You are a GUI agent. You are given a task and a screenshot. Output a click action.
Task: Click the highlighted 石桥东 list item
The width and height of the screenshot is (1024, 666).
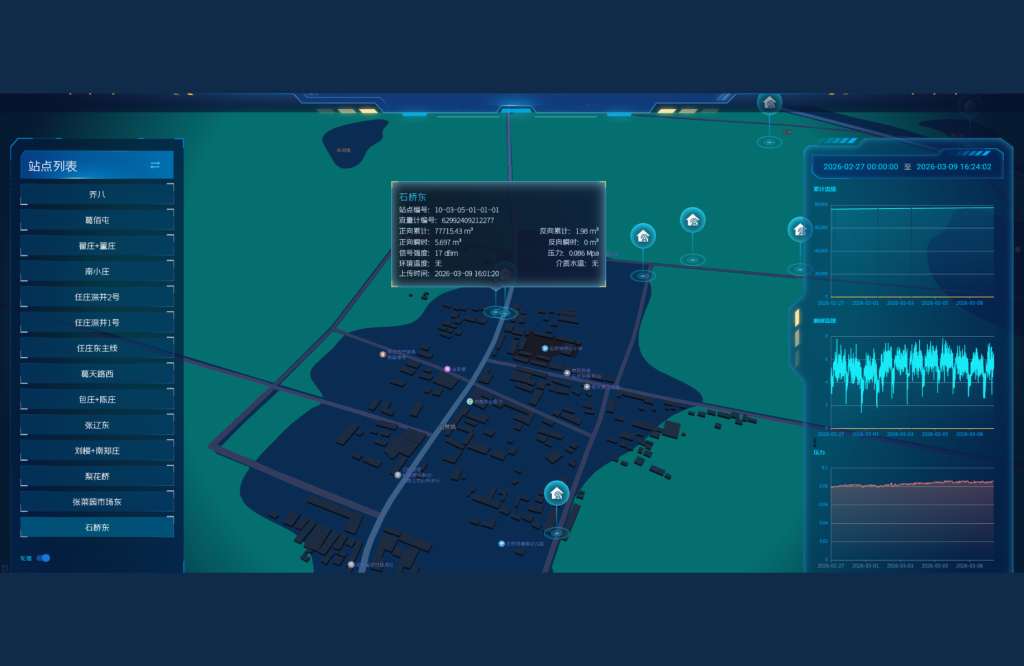[97, 527]
